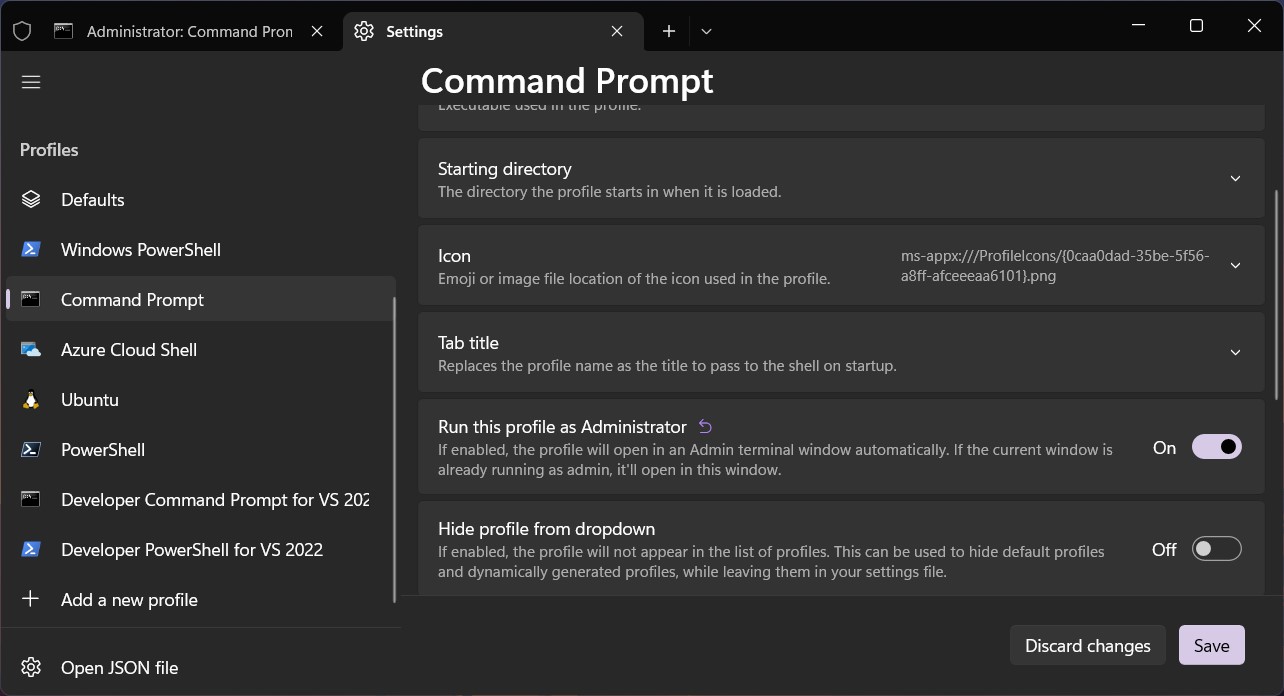Viewport: 1284px width, 696px height.
Task: Click the Off label beside Hide profile toggle
Action: [x=1164, y=550]
